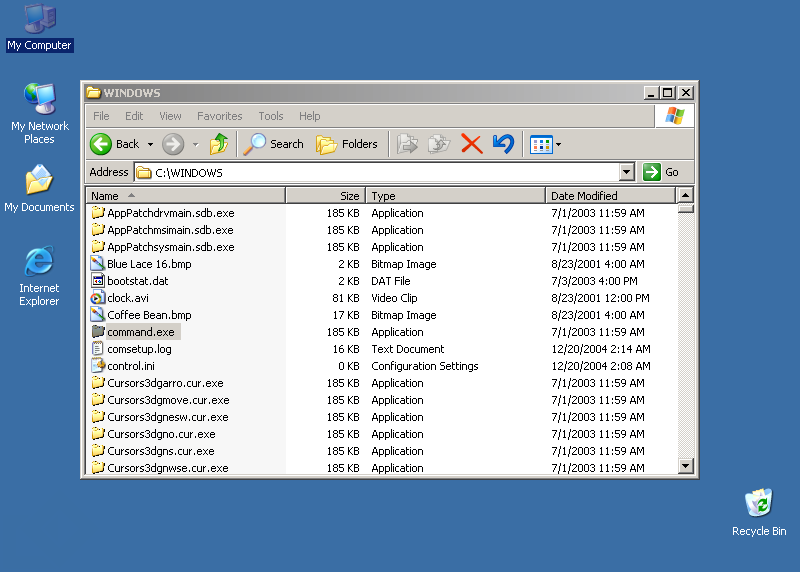The image size is (800, 572).
Task: Open the Help menu
Action: click(309, 116)
